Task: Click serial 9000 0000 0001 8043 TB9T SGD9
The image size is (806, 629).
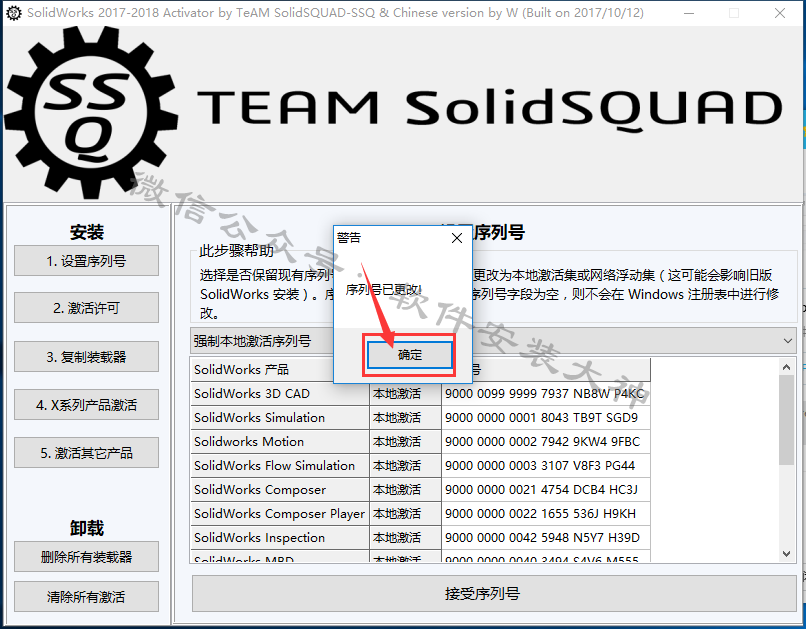Action: [545, 418]
